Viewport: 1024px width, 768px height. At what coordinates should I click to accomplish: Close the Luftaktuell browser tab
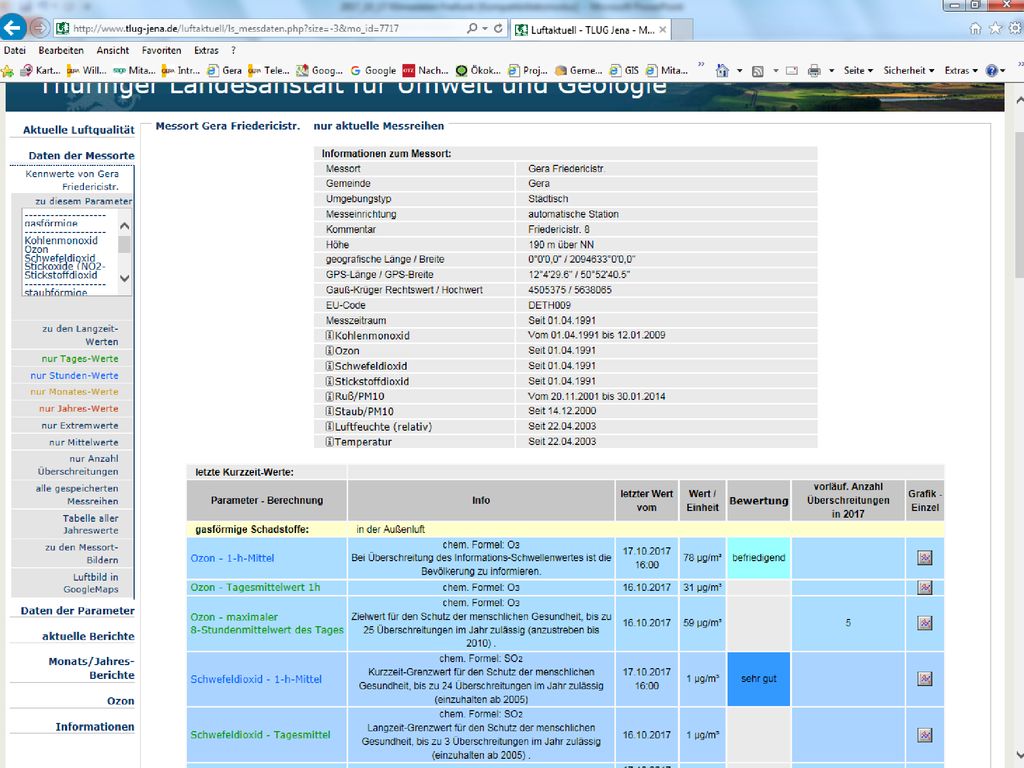pyautogui.click(x=662, y=29)
